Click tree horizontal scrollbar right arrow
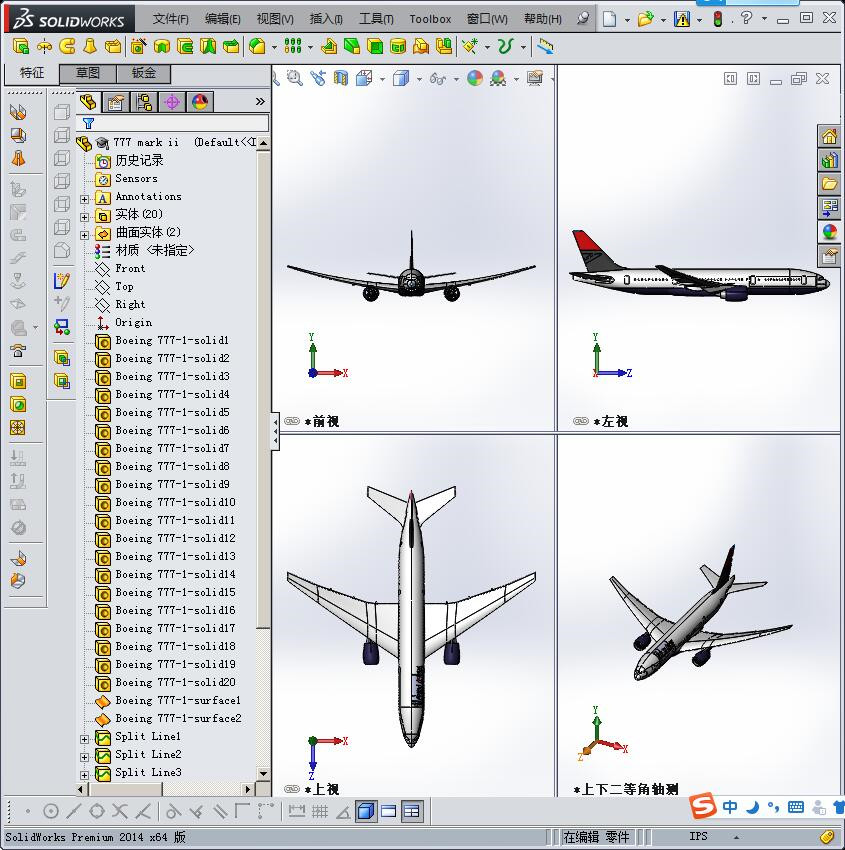The width and height of the screenshot is (845, 850). click(248, 789)
